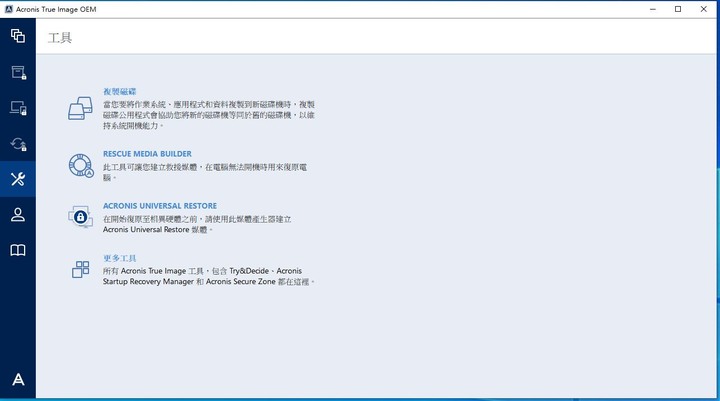This screenshot has width=720, height=401.
Task: Click the Try&Decide more tools description
Action: tap(209, 276)
